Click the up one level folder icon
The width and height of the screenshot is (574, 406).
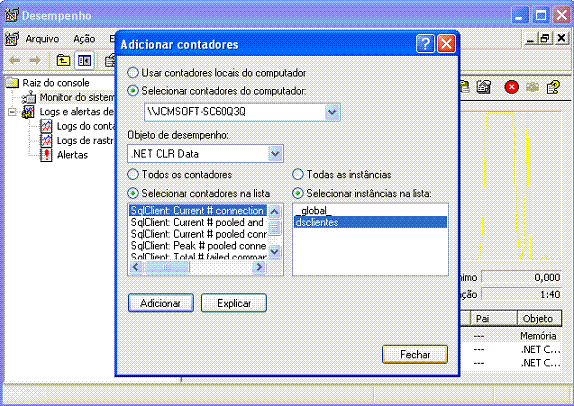63,60
